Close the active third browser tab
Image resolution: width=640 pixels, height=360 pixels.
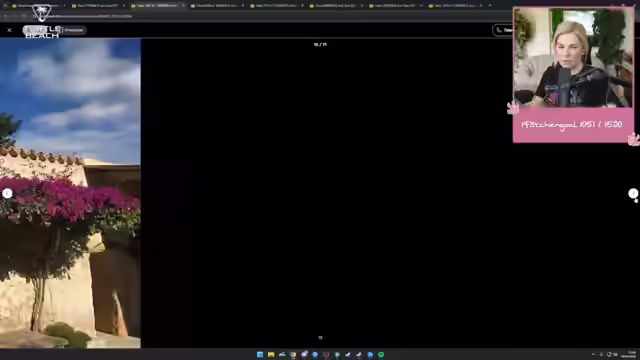[183, 6]
